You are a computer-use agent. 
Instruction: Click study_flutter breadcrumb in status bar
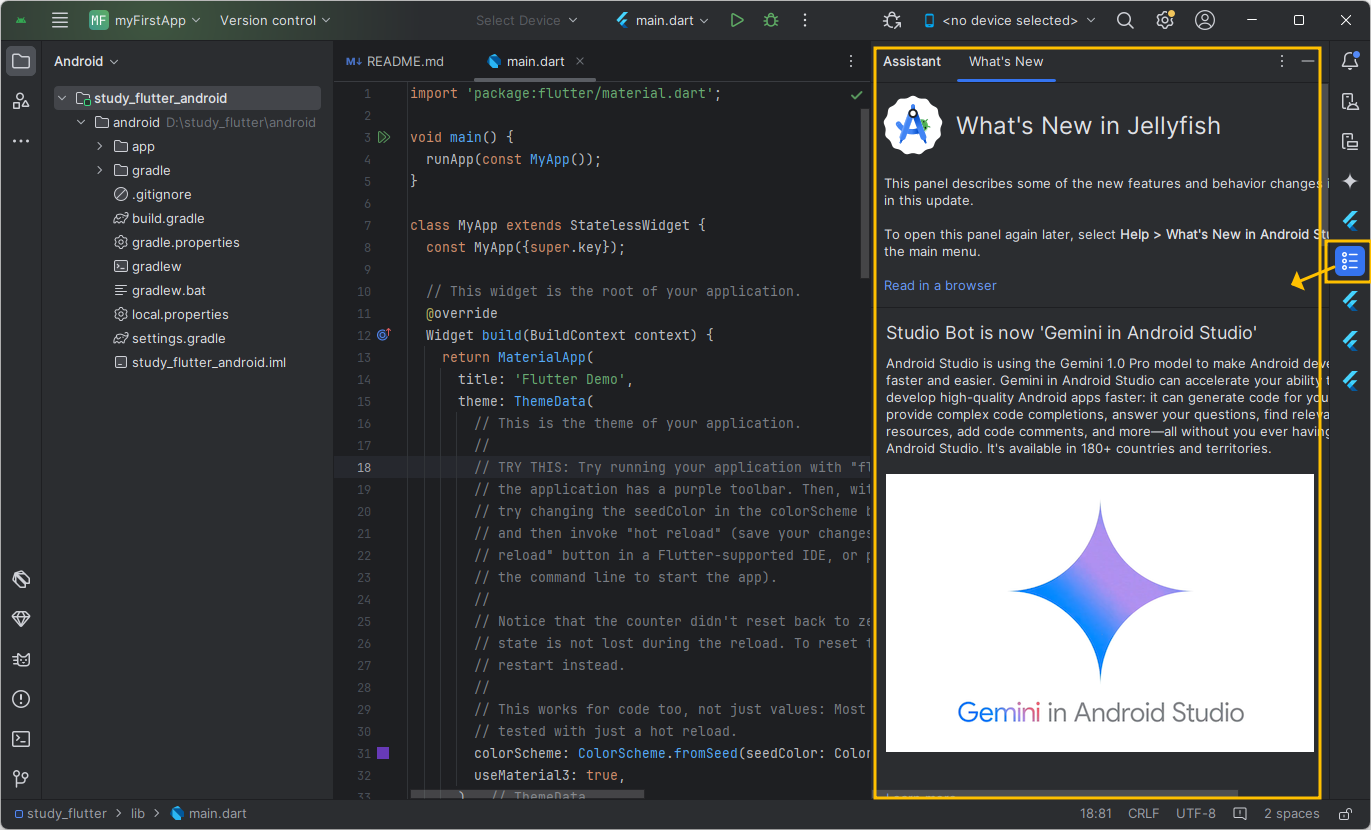pos(60,813)
